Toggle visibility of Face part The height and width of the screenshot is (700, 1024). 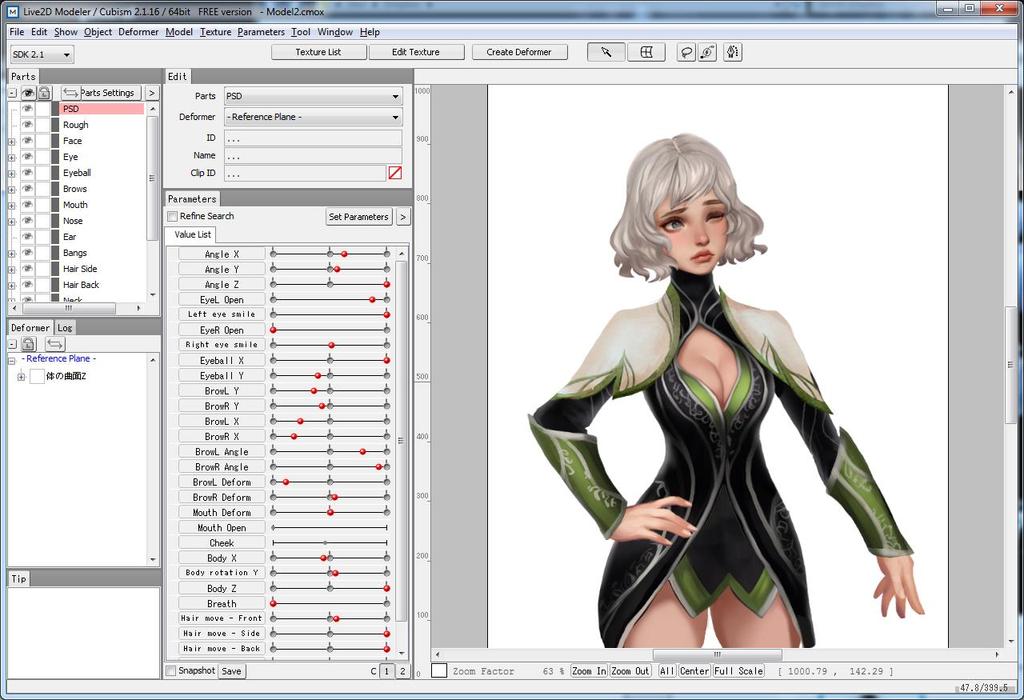click(x=27, y=140)
